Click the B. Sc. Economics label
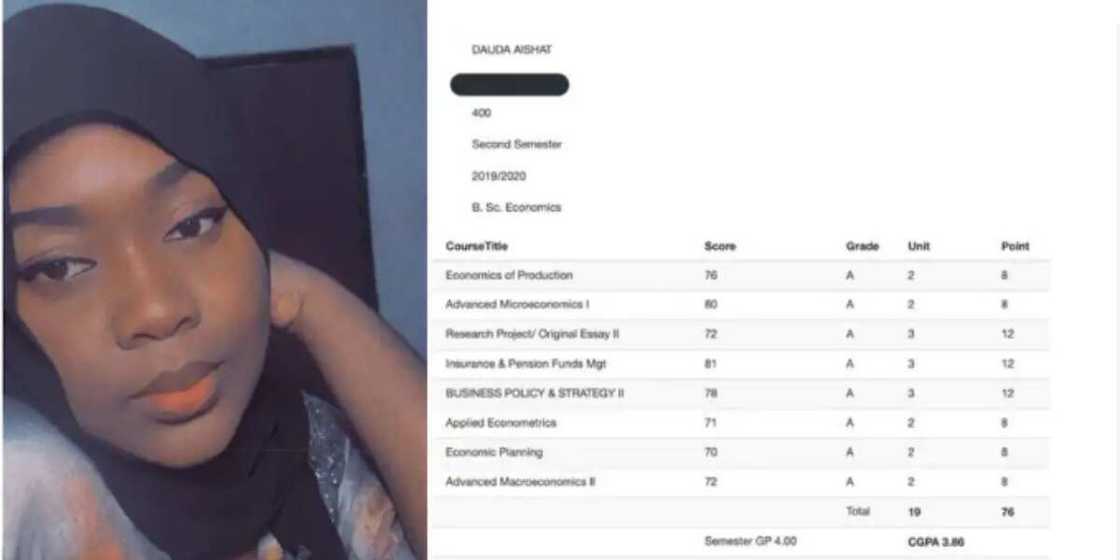 [x=516, y=208]
